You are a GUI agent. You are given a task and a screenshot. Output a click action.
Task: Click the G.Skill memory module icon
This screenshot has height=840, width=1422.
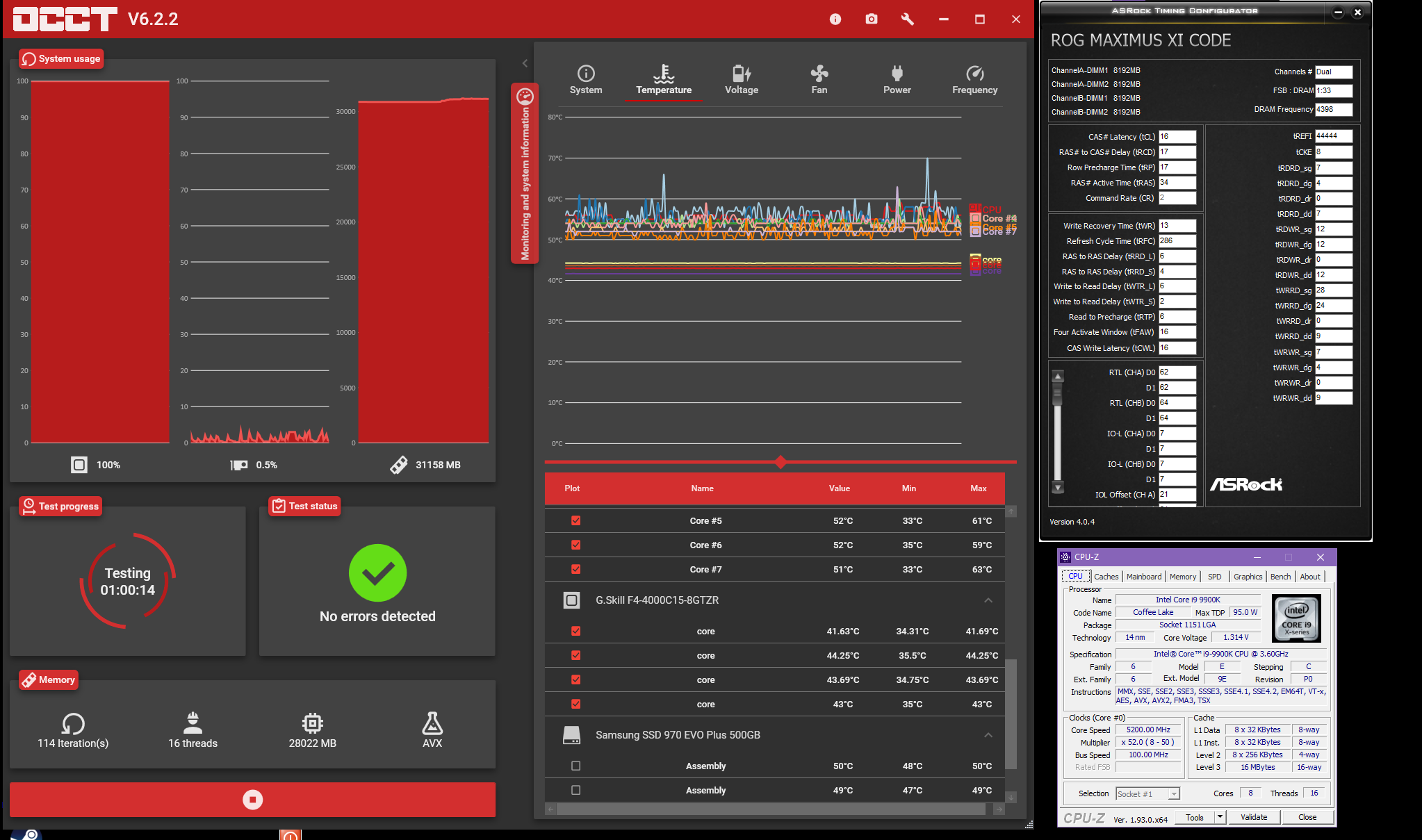(x=571, y=600)
